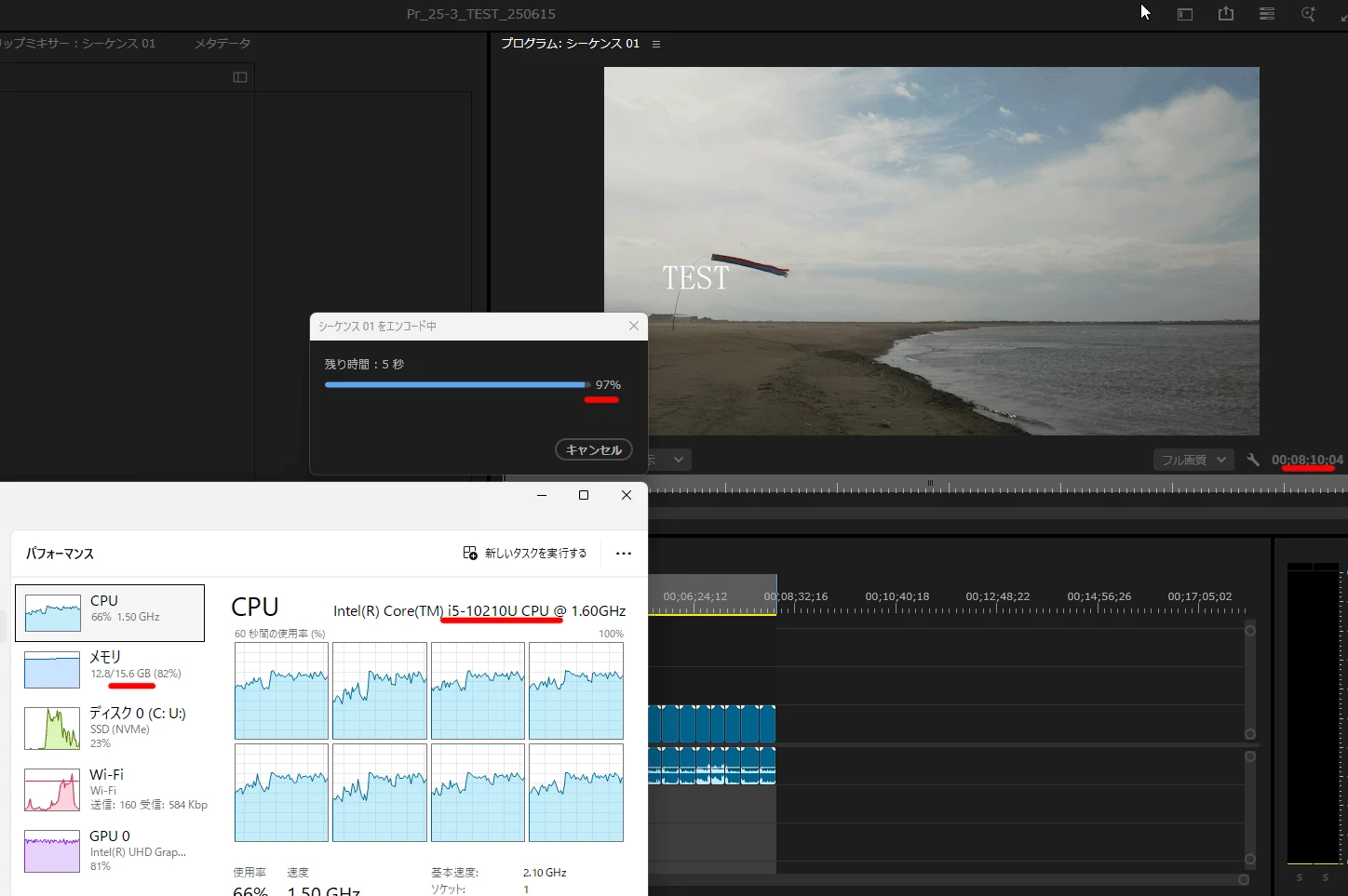Click timeline ruler at 00;17;05;02
This screenshot has width=1348, height=896.
coord(1199,596)
